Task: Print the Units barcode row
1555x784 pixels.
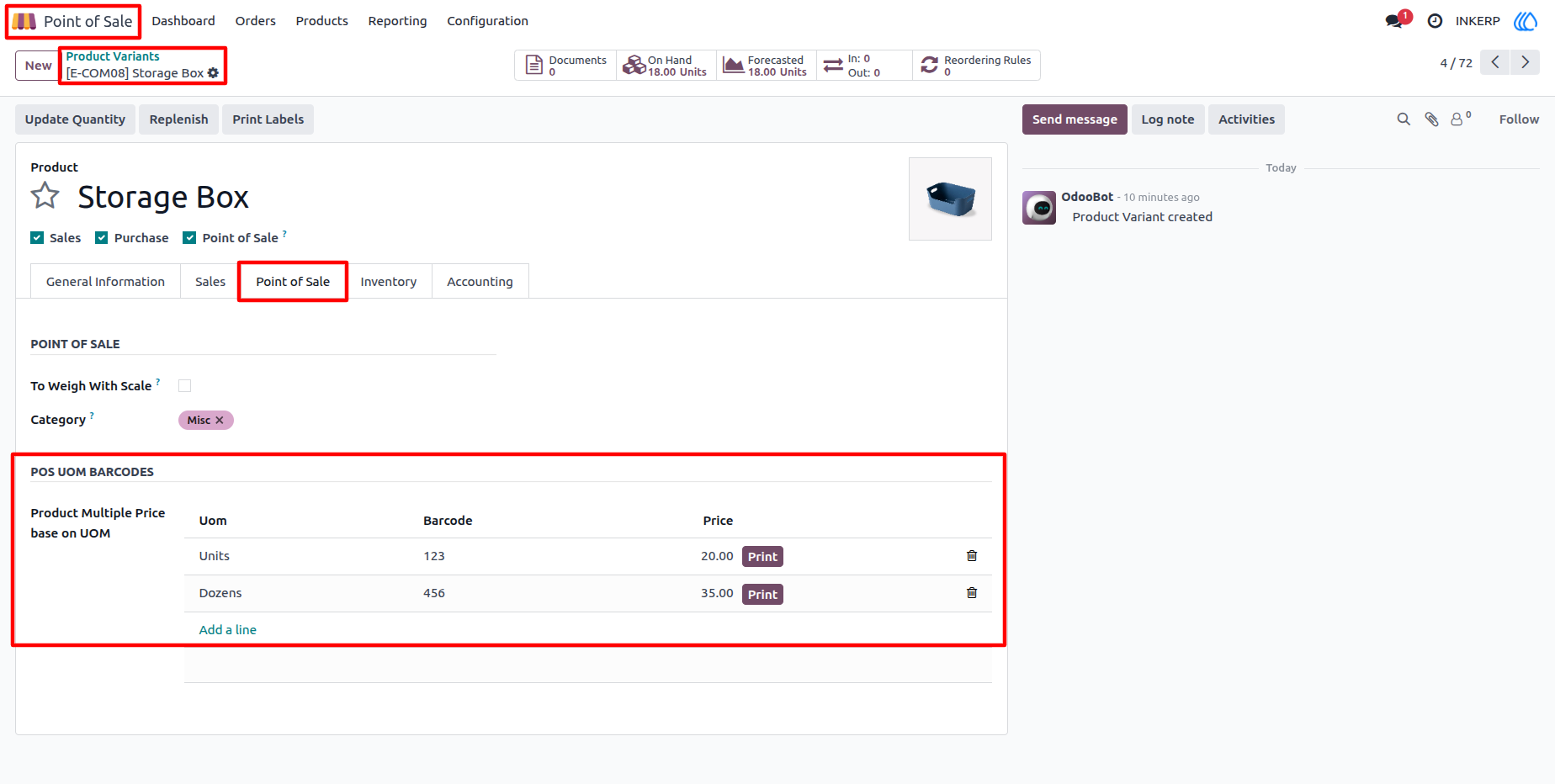Action: [x=762, y=557]
